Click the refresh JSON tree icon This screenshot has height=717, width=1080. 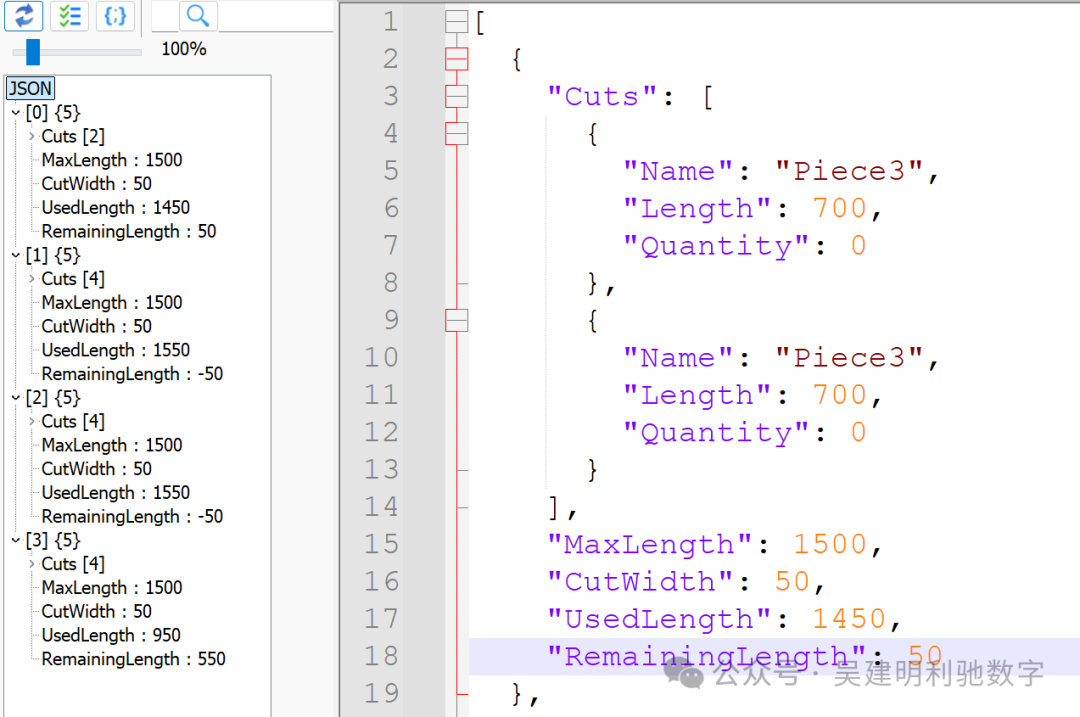(24, 15)
